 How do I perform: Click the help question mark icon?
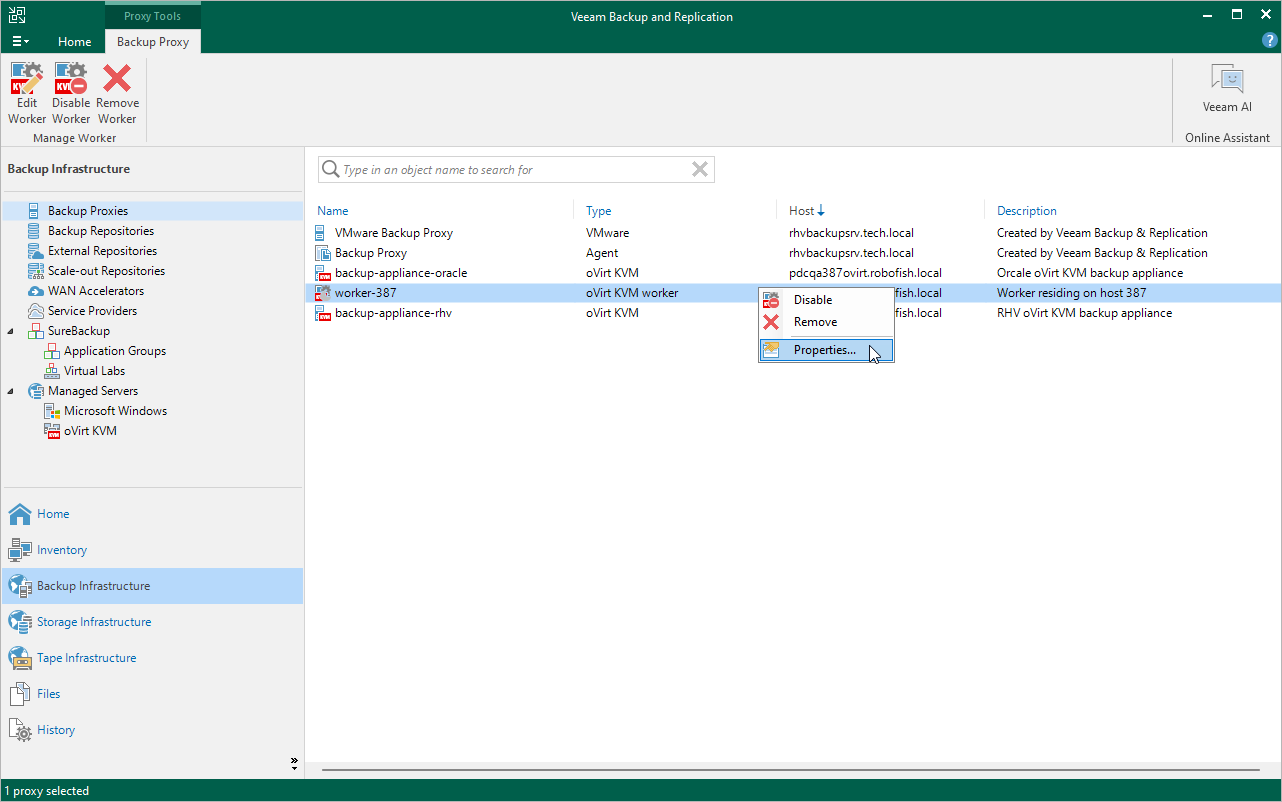click(1270, 41)
